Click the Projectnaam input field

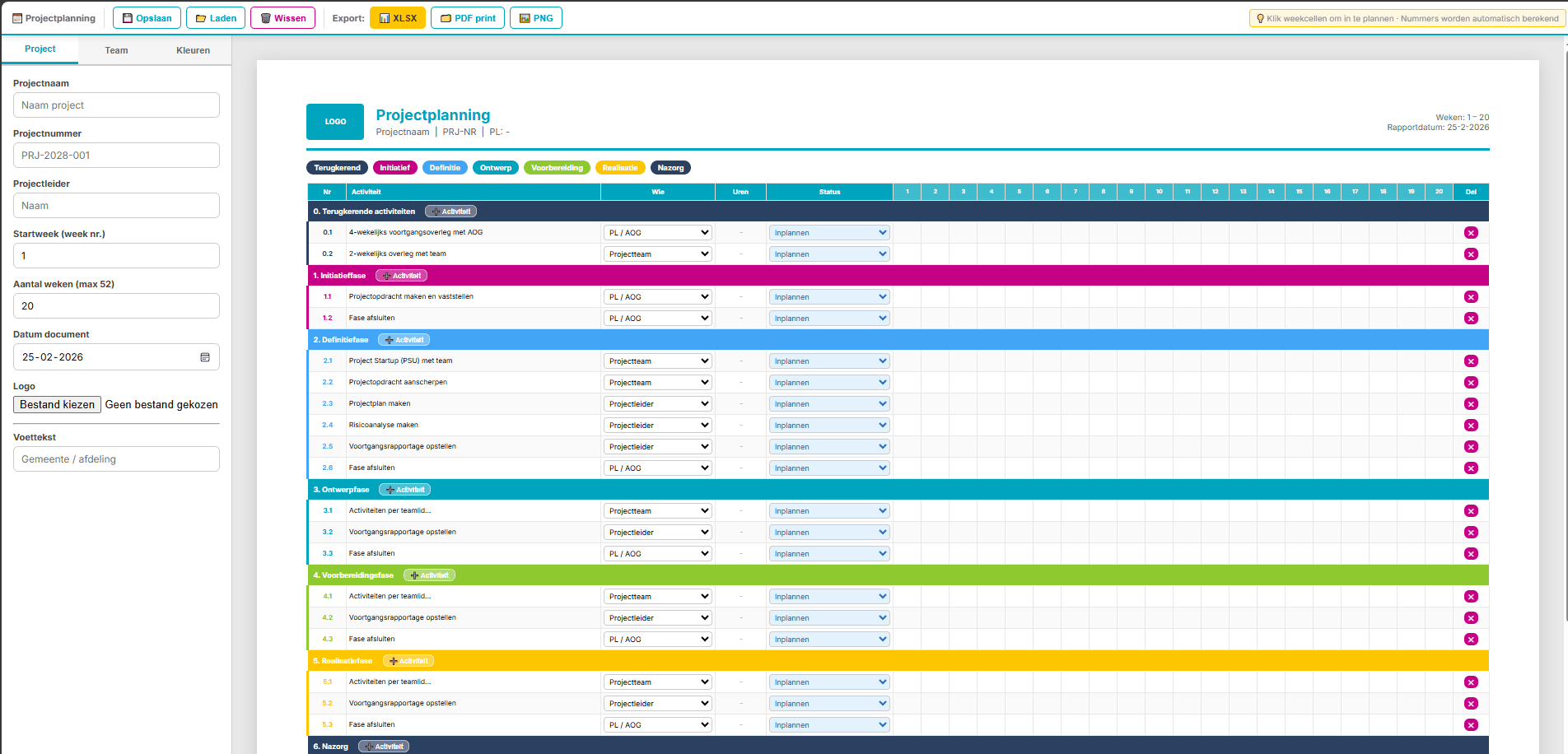pos(116,105)
